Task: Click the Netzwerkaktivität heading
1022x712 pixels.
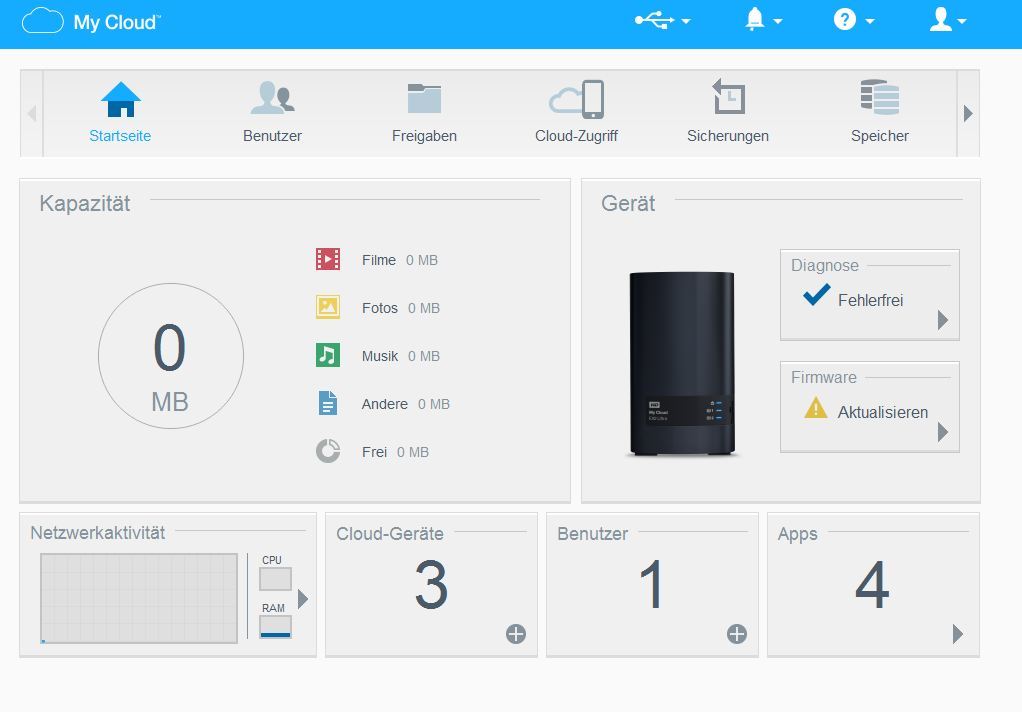Action: point(98,533)
